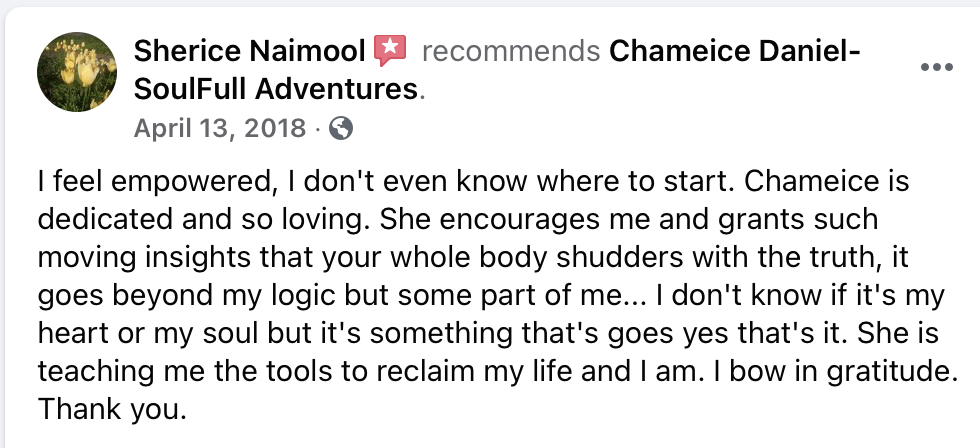
Task: Visit the Chameice Daniel- page link
Action: pyautogui.click(x=735, y=51)
